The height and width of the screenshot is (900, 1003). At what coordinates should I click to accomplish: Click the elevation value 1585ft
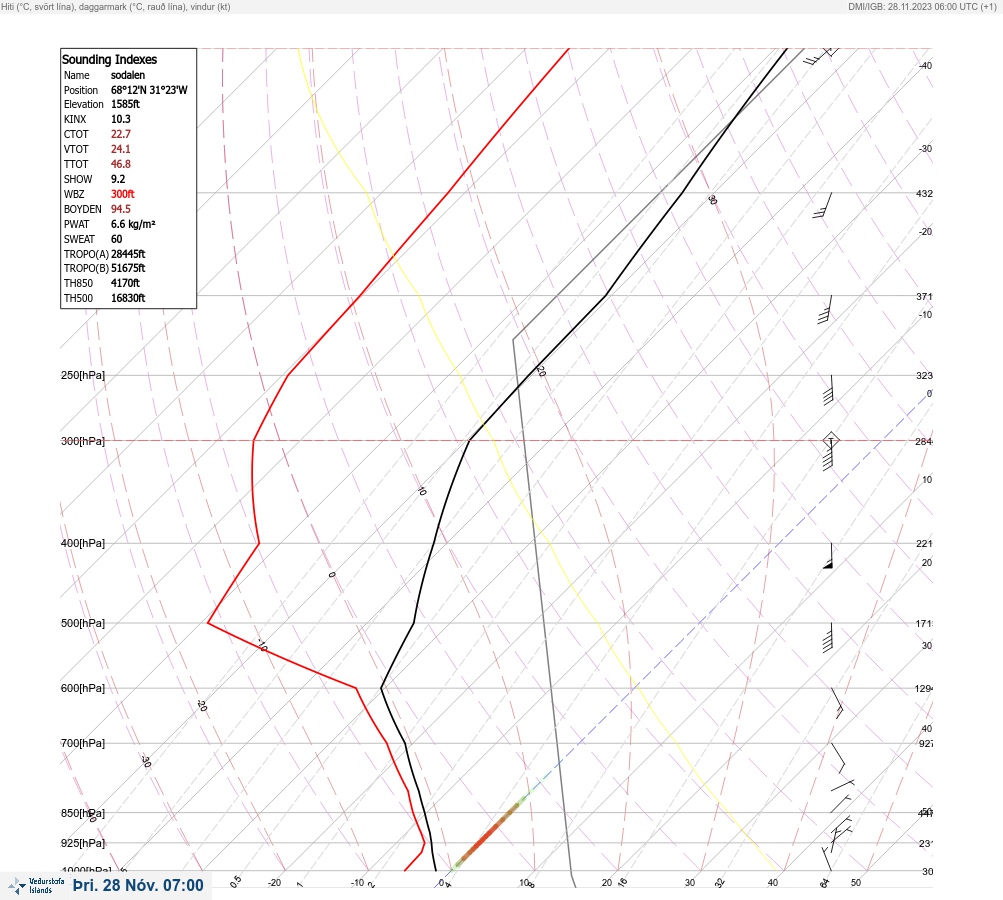125,104
